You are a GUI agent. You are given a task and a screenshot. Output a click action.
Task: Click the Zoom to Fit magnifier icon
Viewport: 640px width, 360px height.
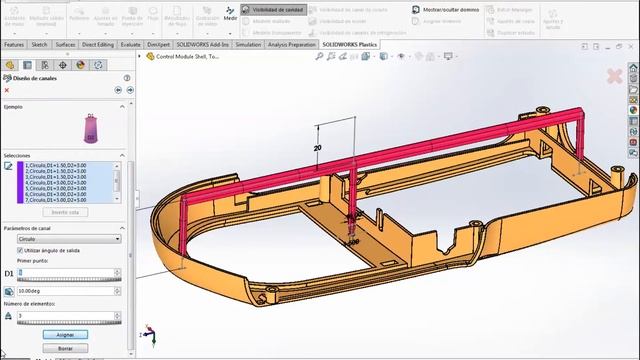coord(319,56)
